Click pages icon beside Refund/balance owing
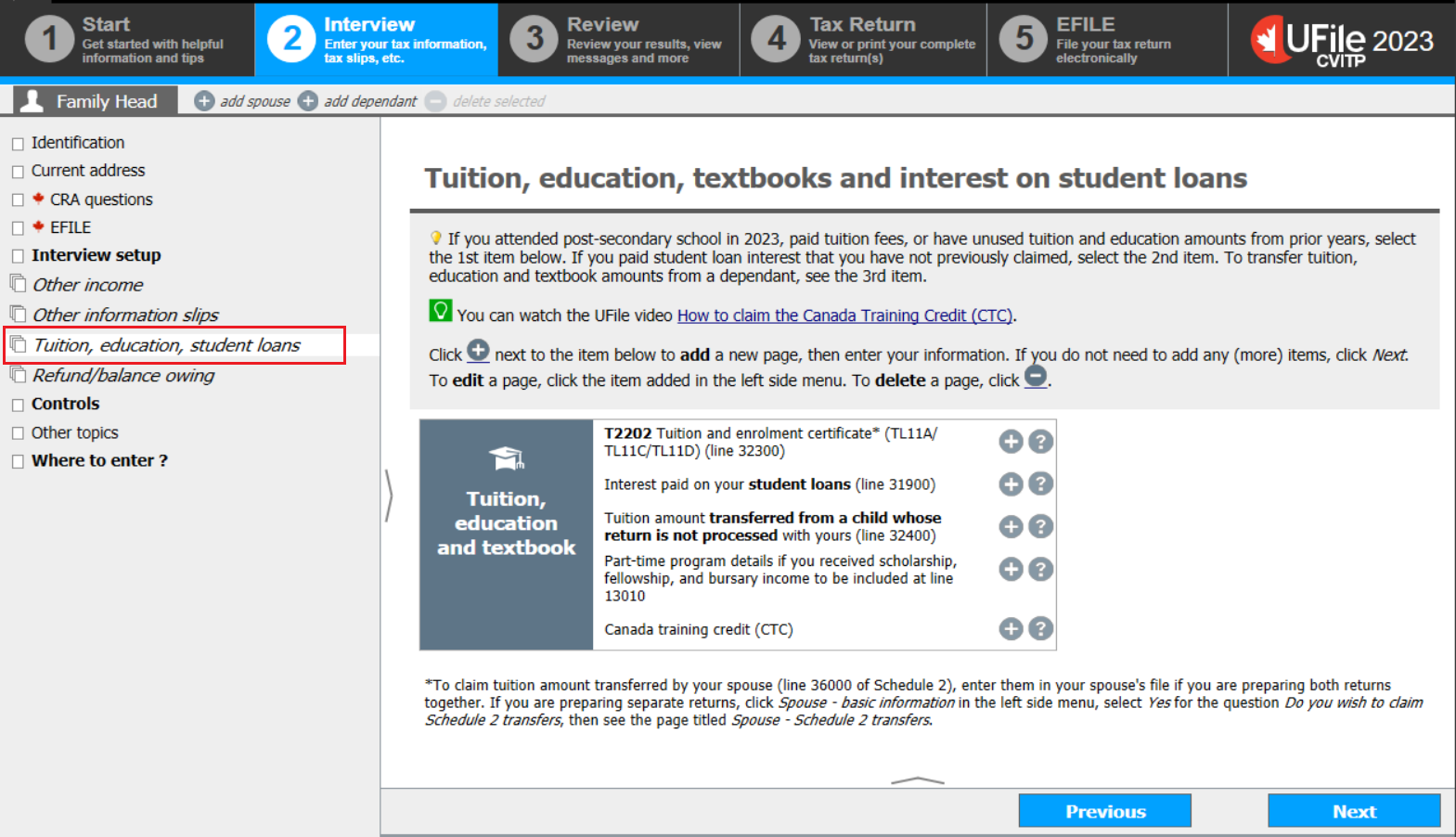Screen dimensions: 1456x837 pos(18,373)
